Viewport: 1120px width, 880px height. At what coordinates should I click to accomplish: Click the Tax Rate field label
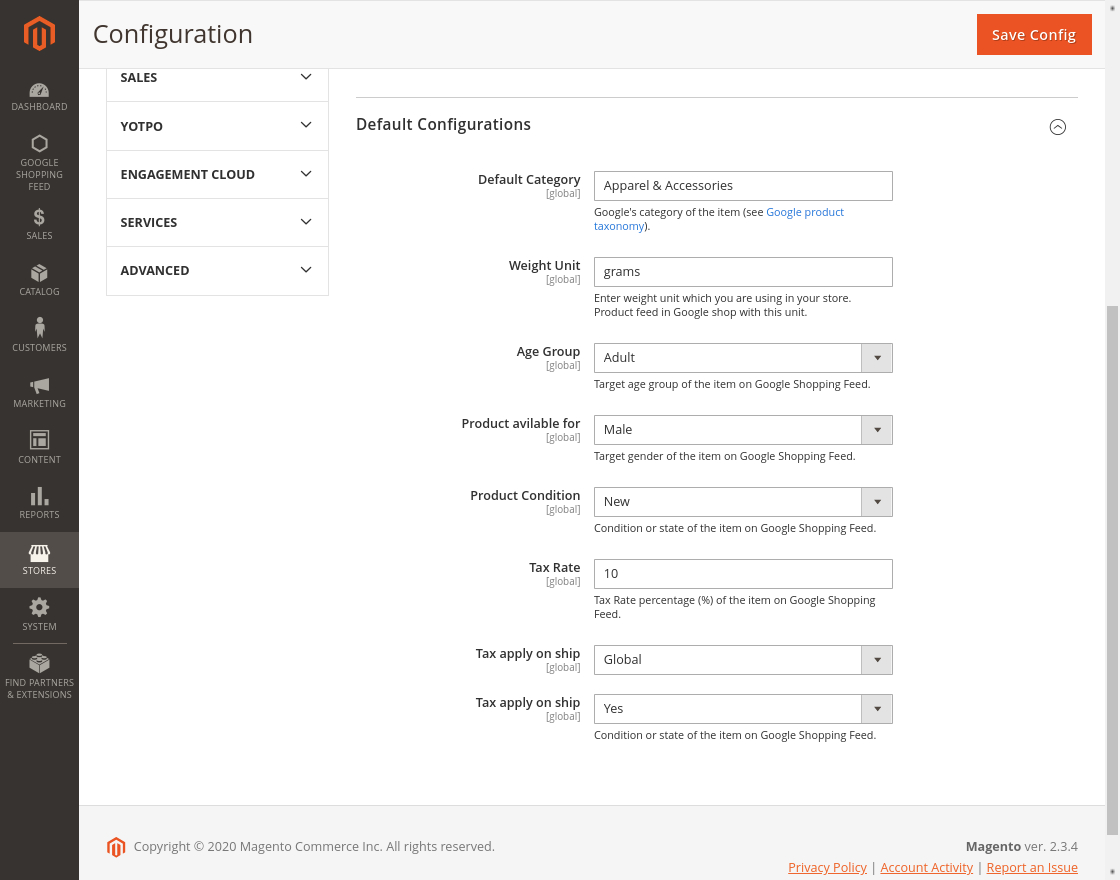[554, 568]
